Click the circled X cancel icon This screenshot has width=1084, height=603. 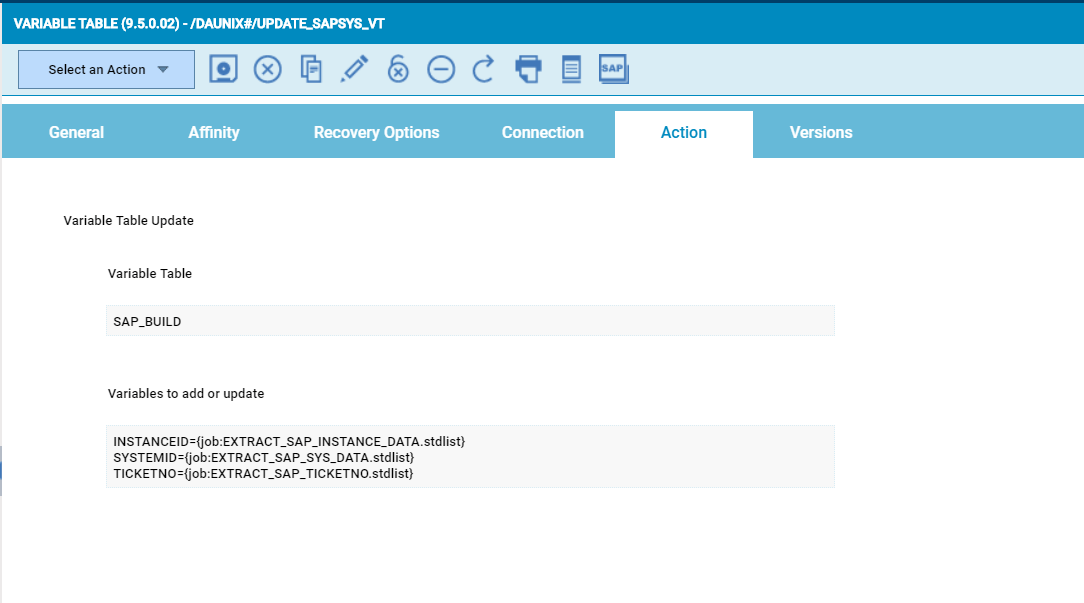click(x=267, y=69)
